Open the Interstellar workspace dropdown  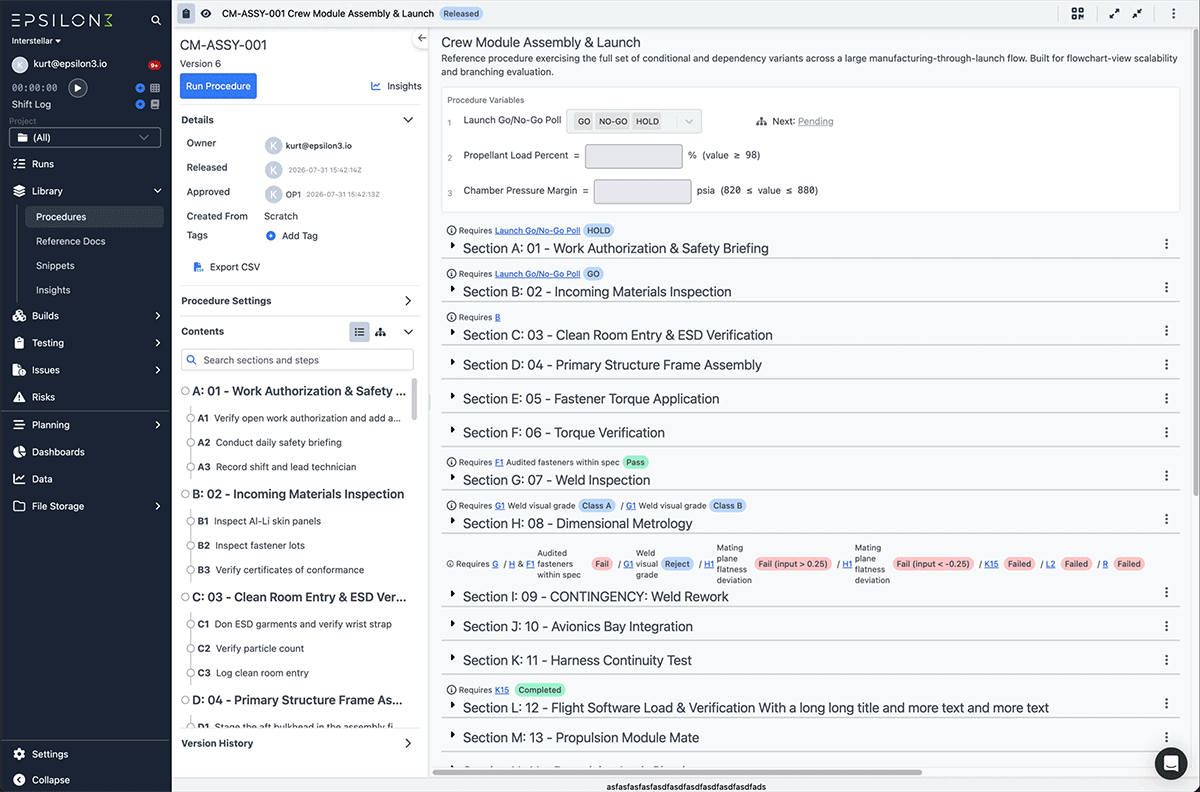tap(36, 41)
